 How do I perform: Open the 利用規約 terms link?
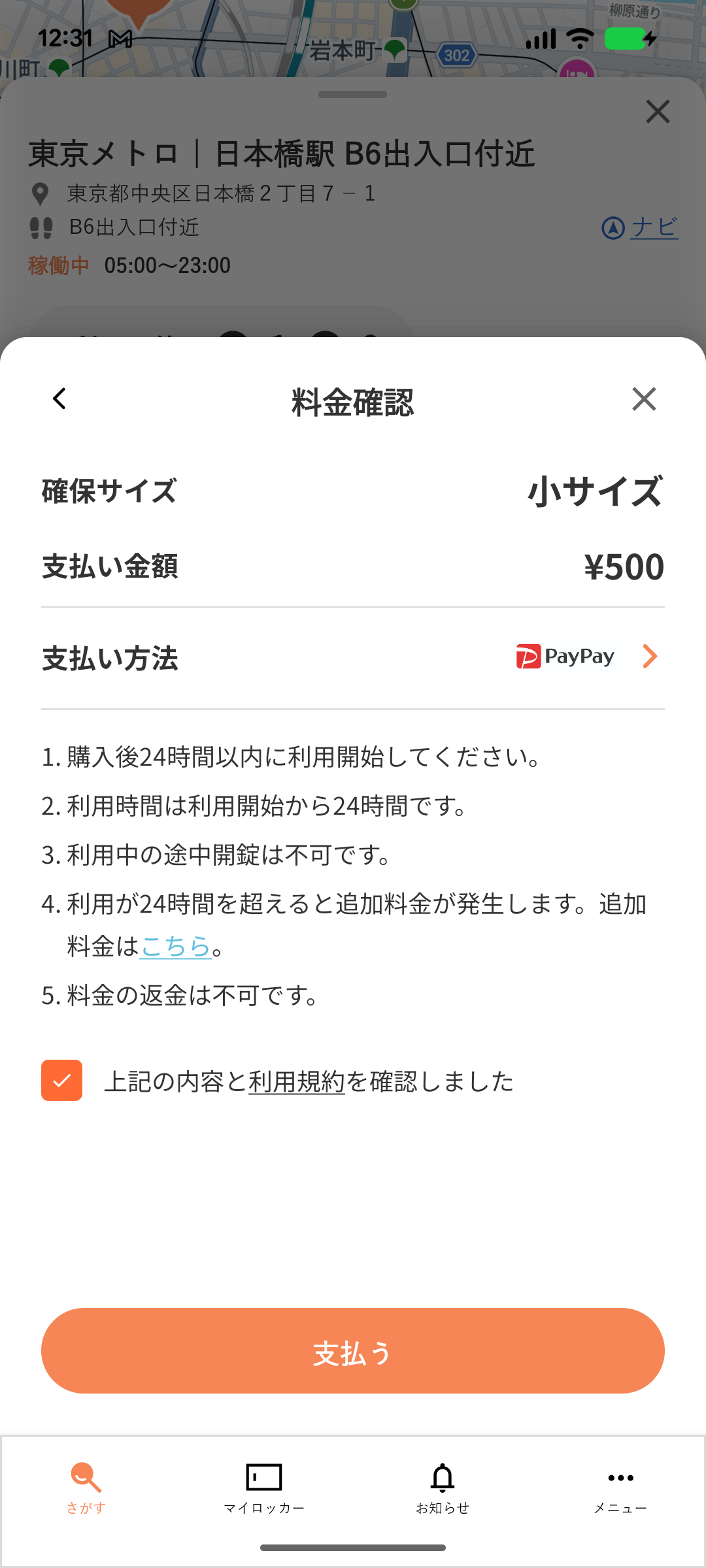296,1082
